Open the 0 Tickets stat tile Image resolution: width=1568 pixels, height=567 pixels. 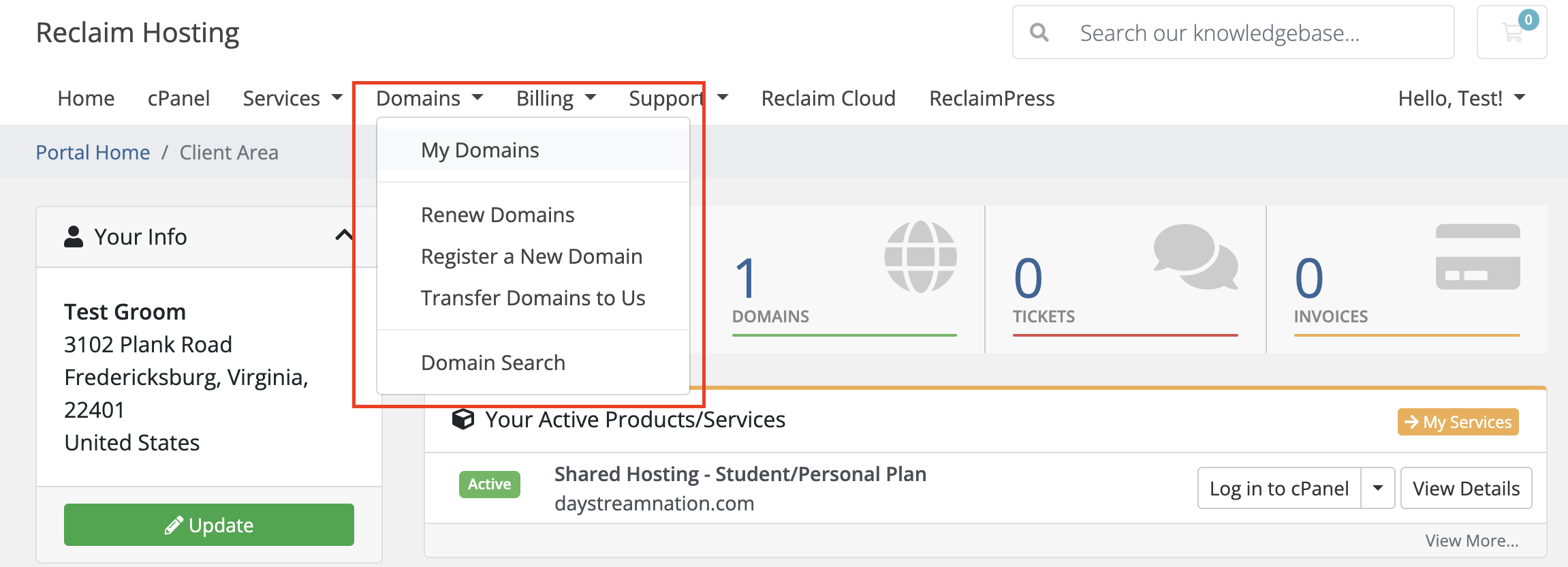coord(1125,279)
